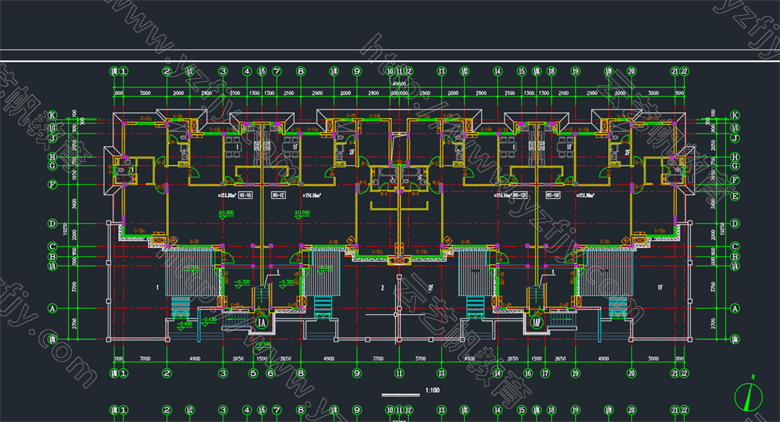Pick the "HS-10" unit type label box
The height and width of the screenshot is (422, 780).
246,196
